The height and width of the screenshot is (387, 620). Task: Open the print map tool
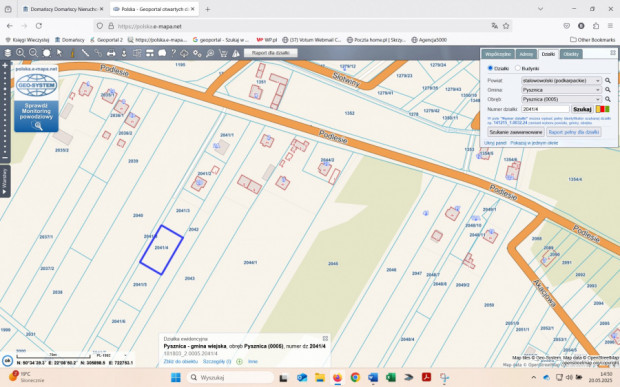coord(111,53)
